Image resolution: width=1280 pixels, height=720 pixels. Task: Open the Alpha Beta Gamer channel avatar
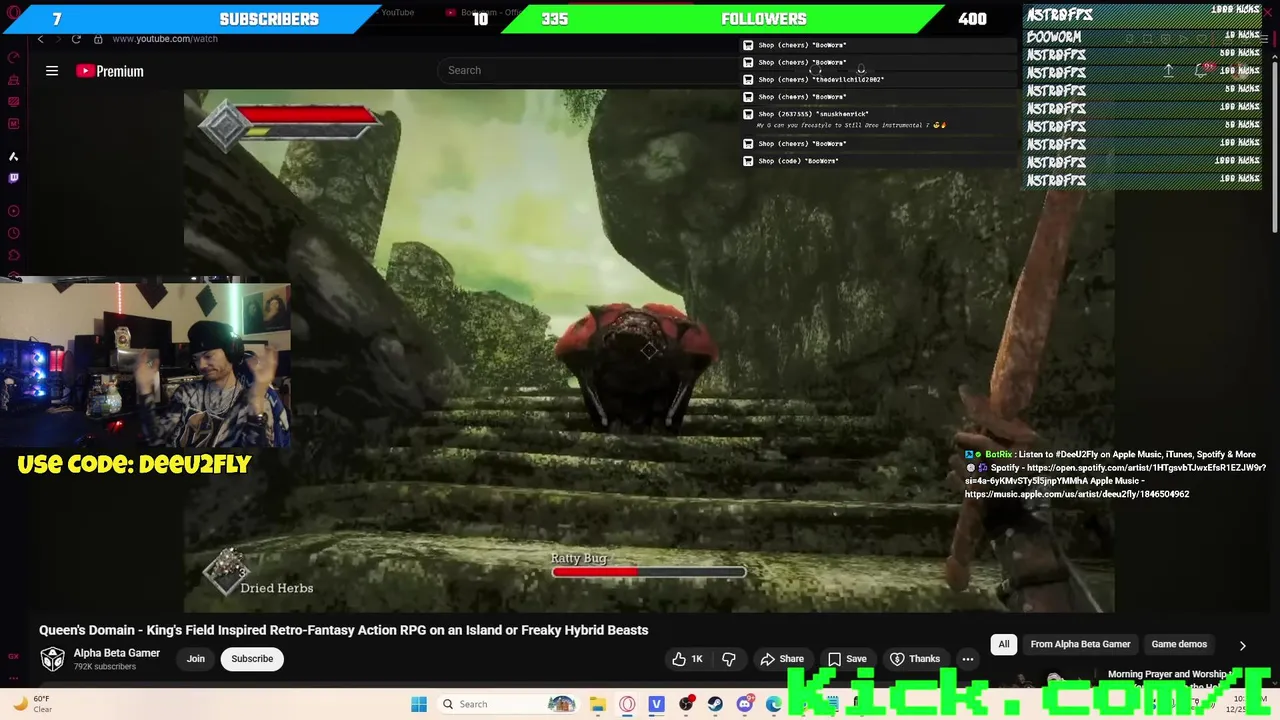52,659
